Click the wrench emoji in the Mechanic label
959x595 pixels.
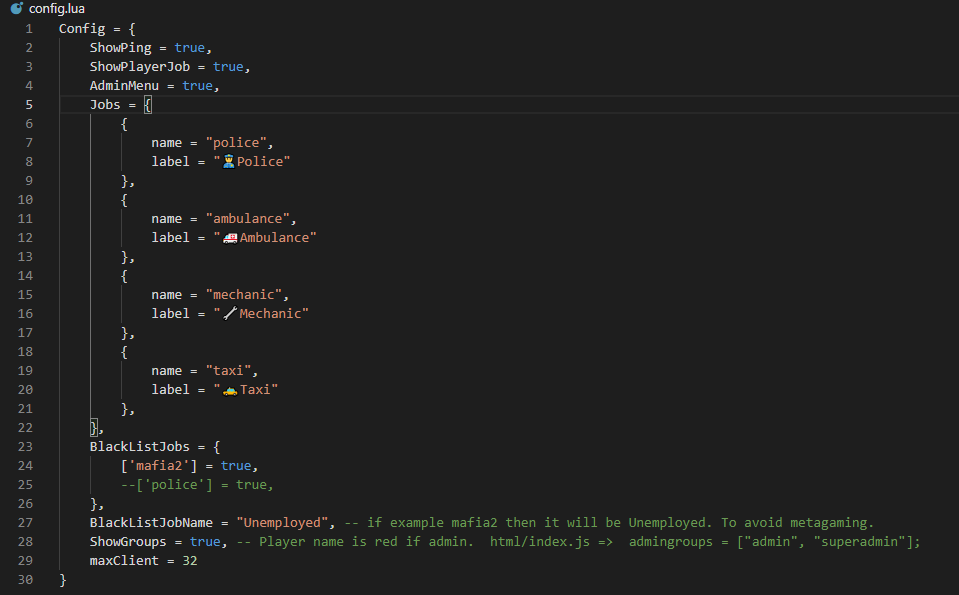coord(230,314)
